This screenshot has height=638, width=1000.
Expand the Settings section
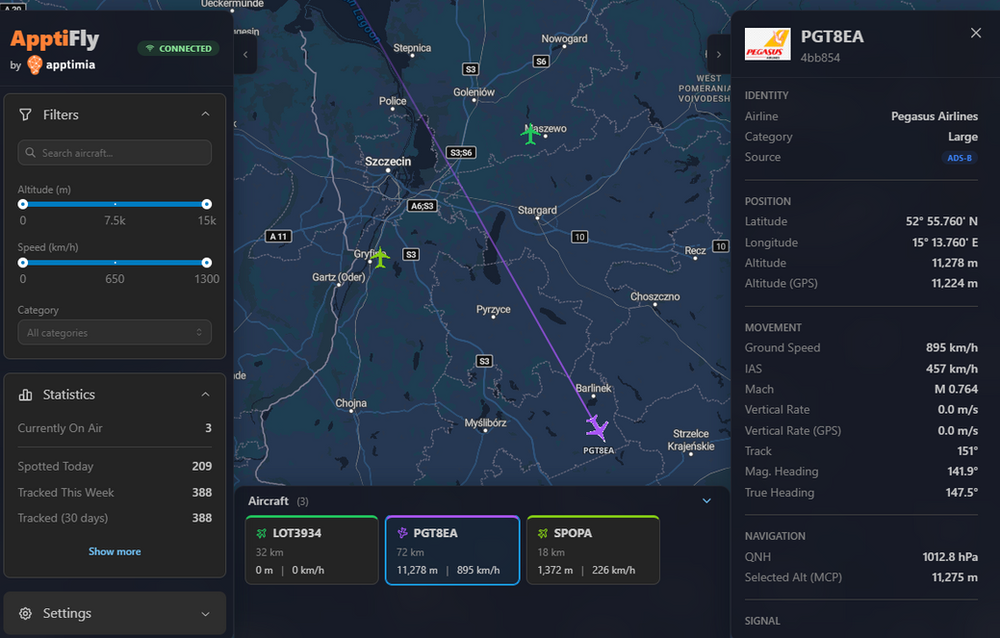(x=205, y=614)
